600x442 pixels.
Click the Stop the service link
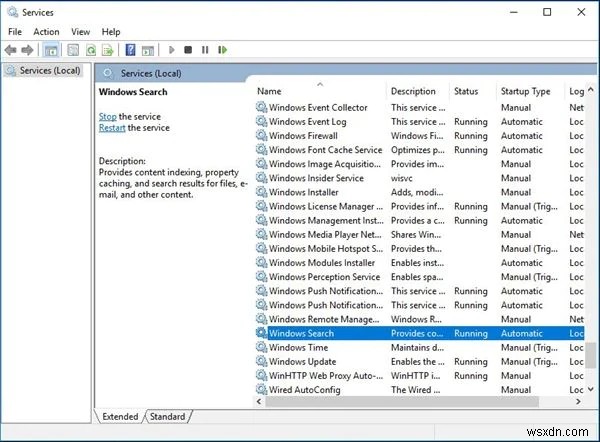(x=108, y=116)
